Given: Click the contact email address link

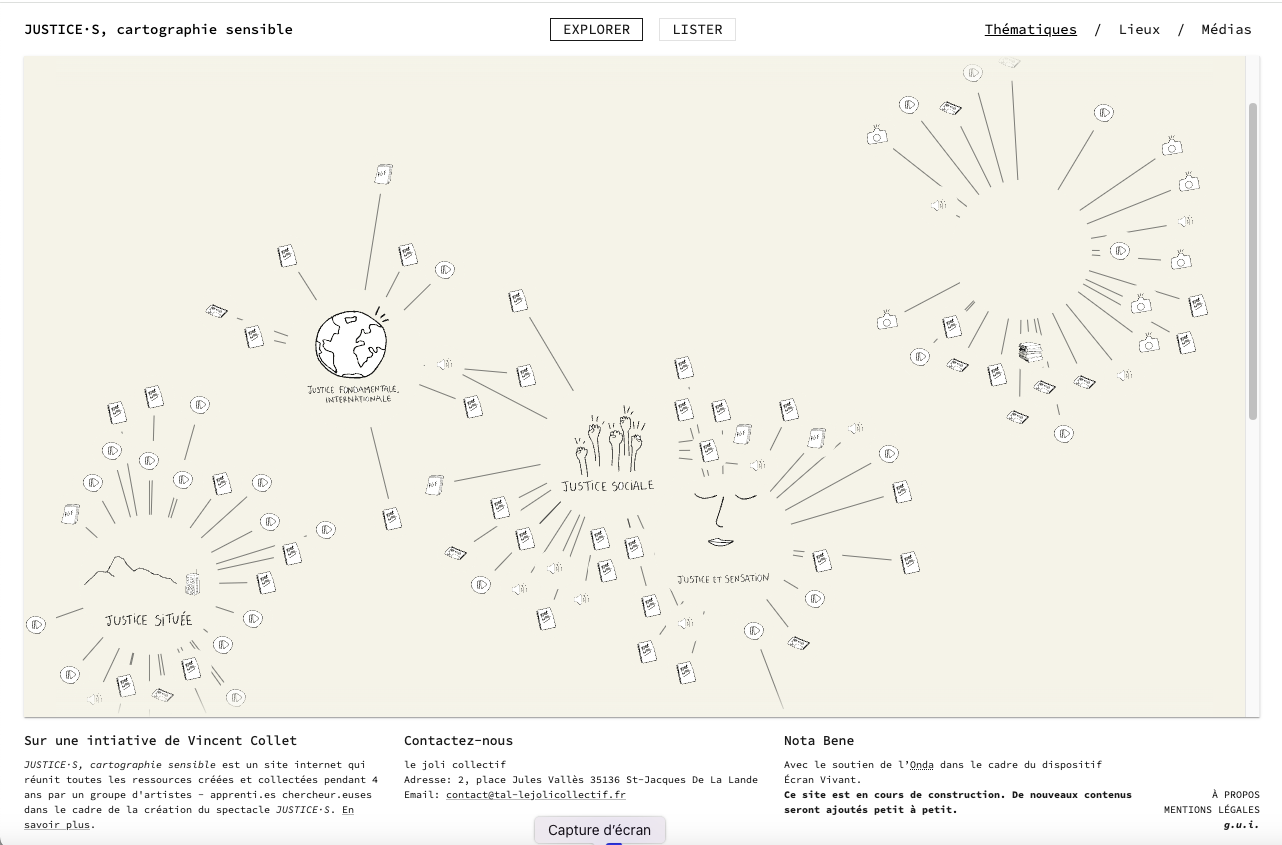Looking at the screenshot, I should point(536,795).
